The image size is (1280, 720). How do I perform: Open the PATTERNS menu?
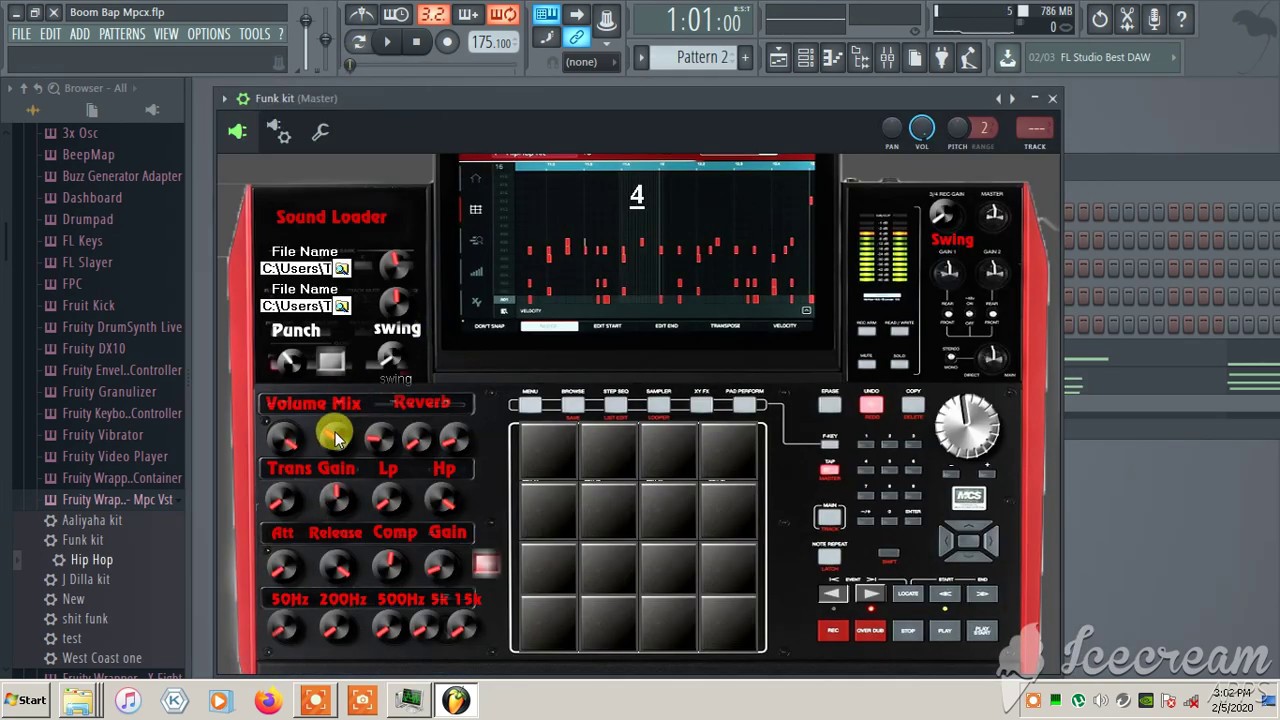[x=122, y=34]
